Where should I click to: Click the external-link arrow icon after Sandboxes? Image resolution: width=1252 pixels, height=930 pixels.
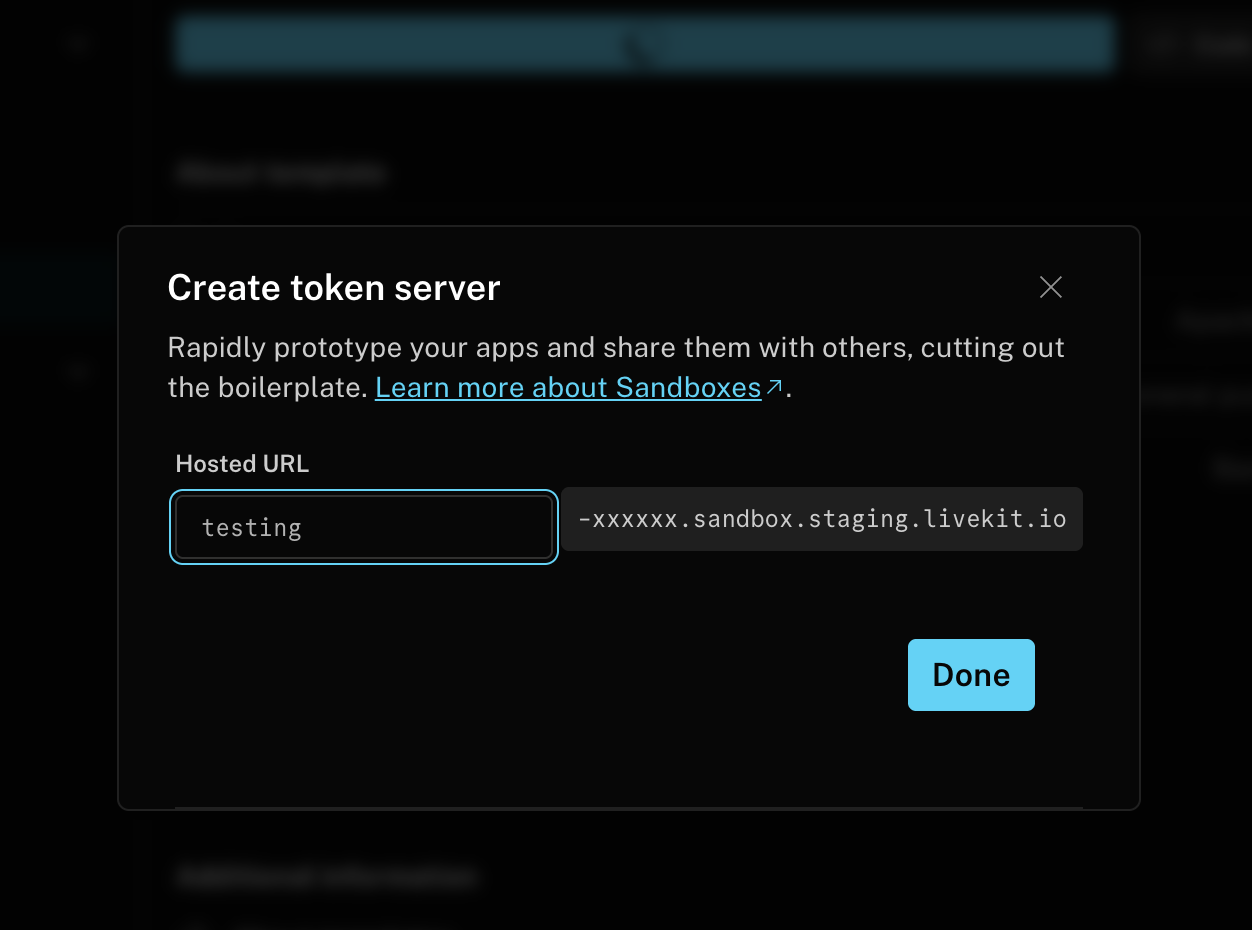[774, 387]
